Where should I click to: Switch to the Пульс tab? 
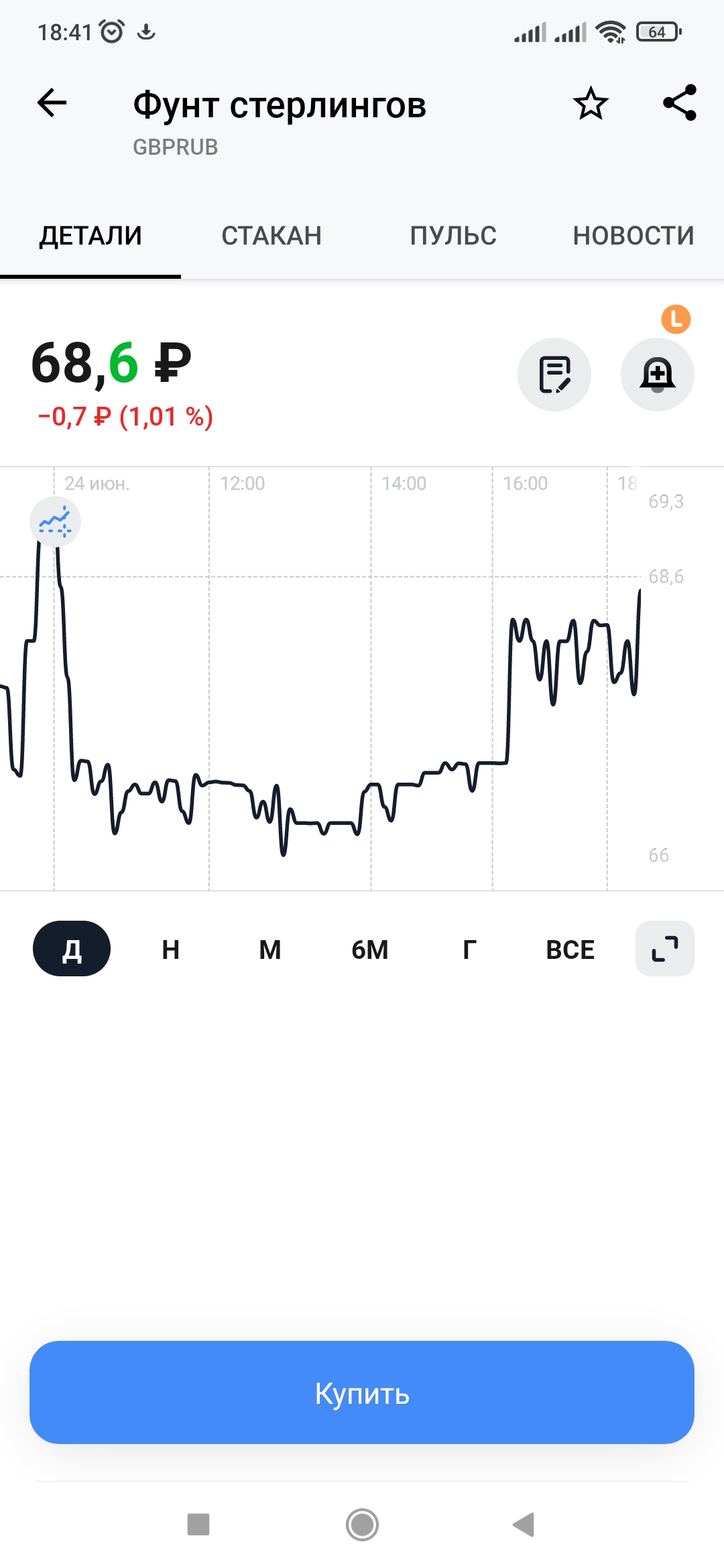coord(453,236)
